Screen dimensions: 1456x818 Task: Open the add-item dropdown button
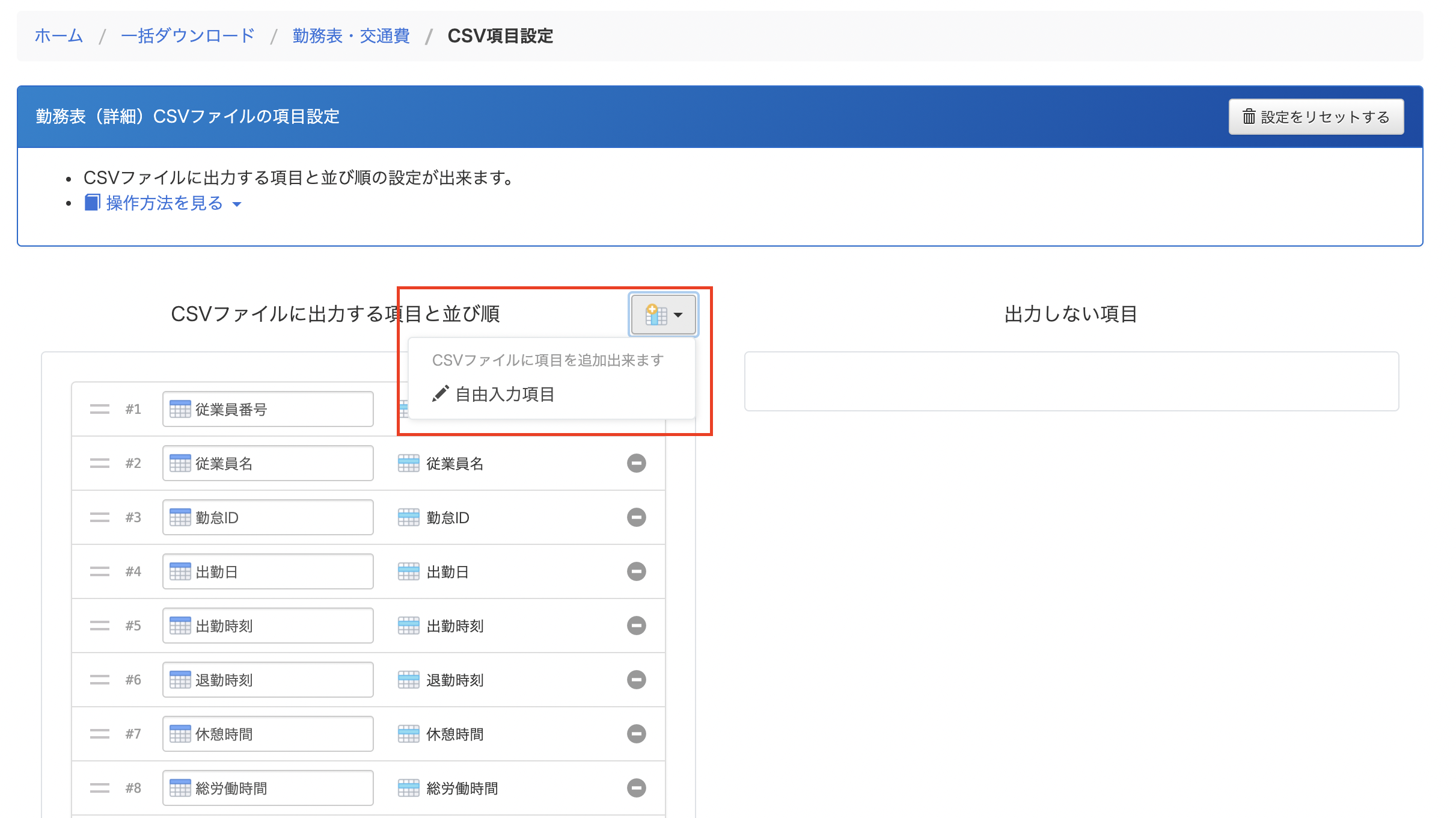[663, 315]
